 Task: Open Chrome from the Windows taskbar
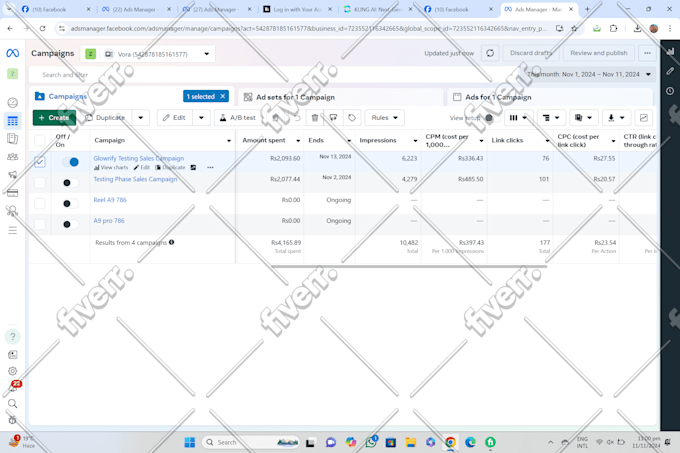click(x=450, y=442)
